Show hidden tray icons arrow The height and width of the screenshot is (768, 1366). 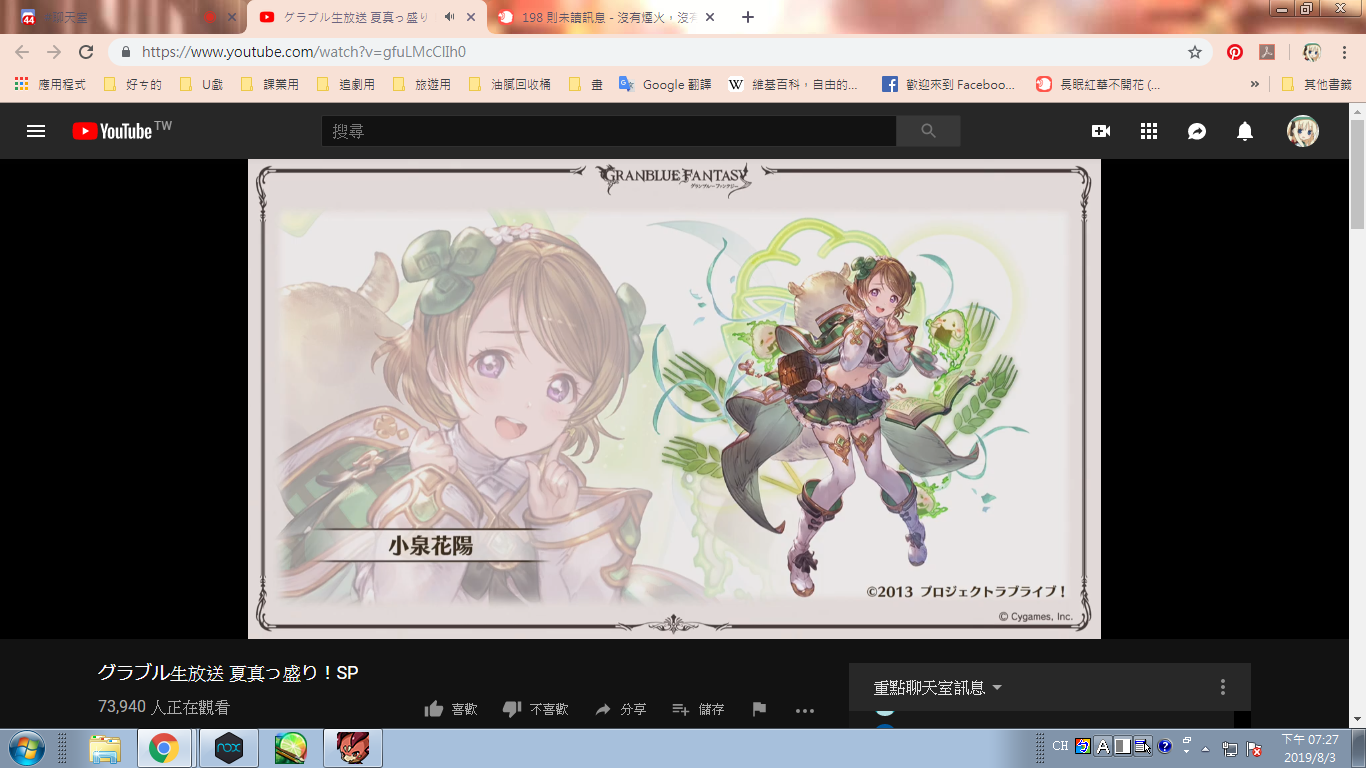coord(1206,748)
